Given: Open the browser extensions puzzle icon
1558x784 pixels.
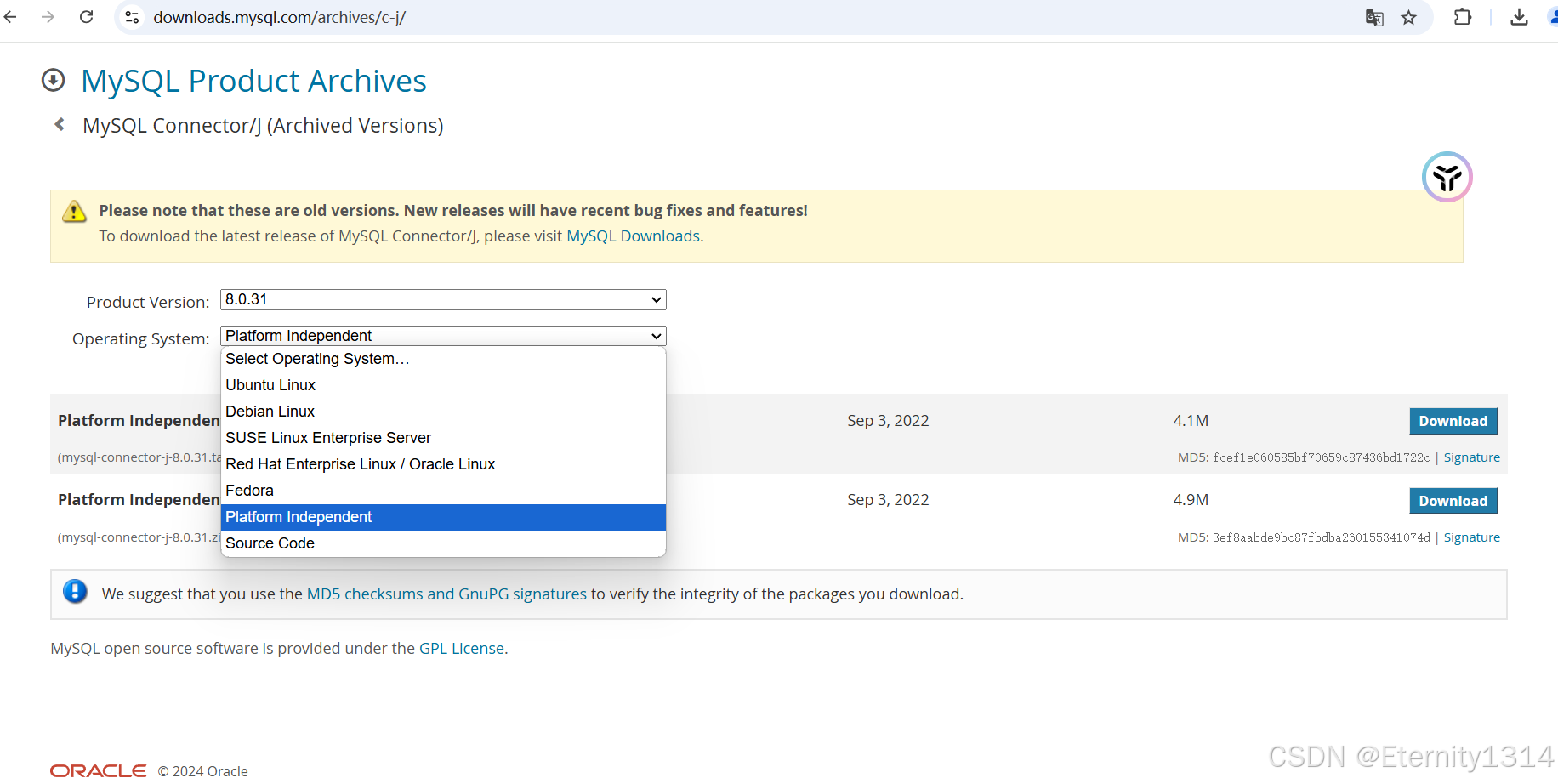Looking at the screenshot, I should coord(1463,17).
